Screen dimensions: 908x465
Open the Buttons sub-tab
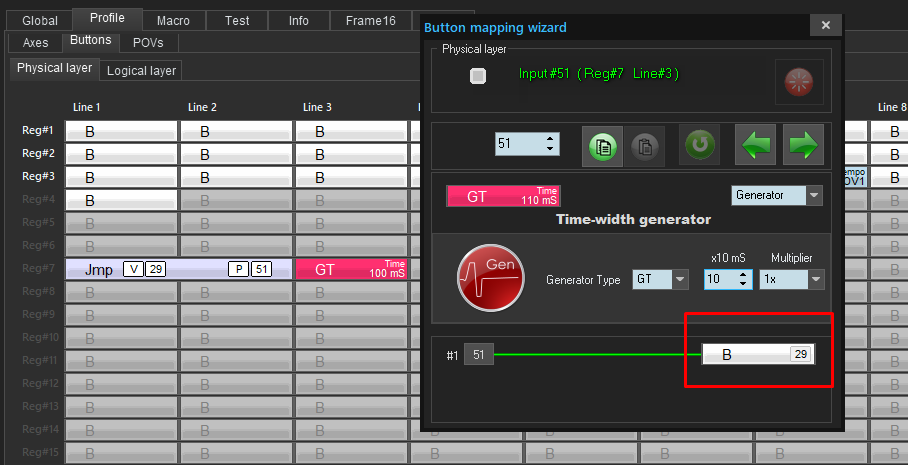(90, 41)
